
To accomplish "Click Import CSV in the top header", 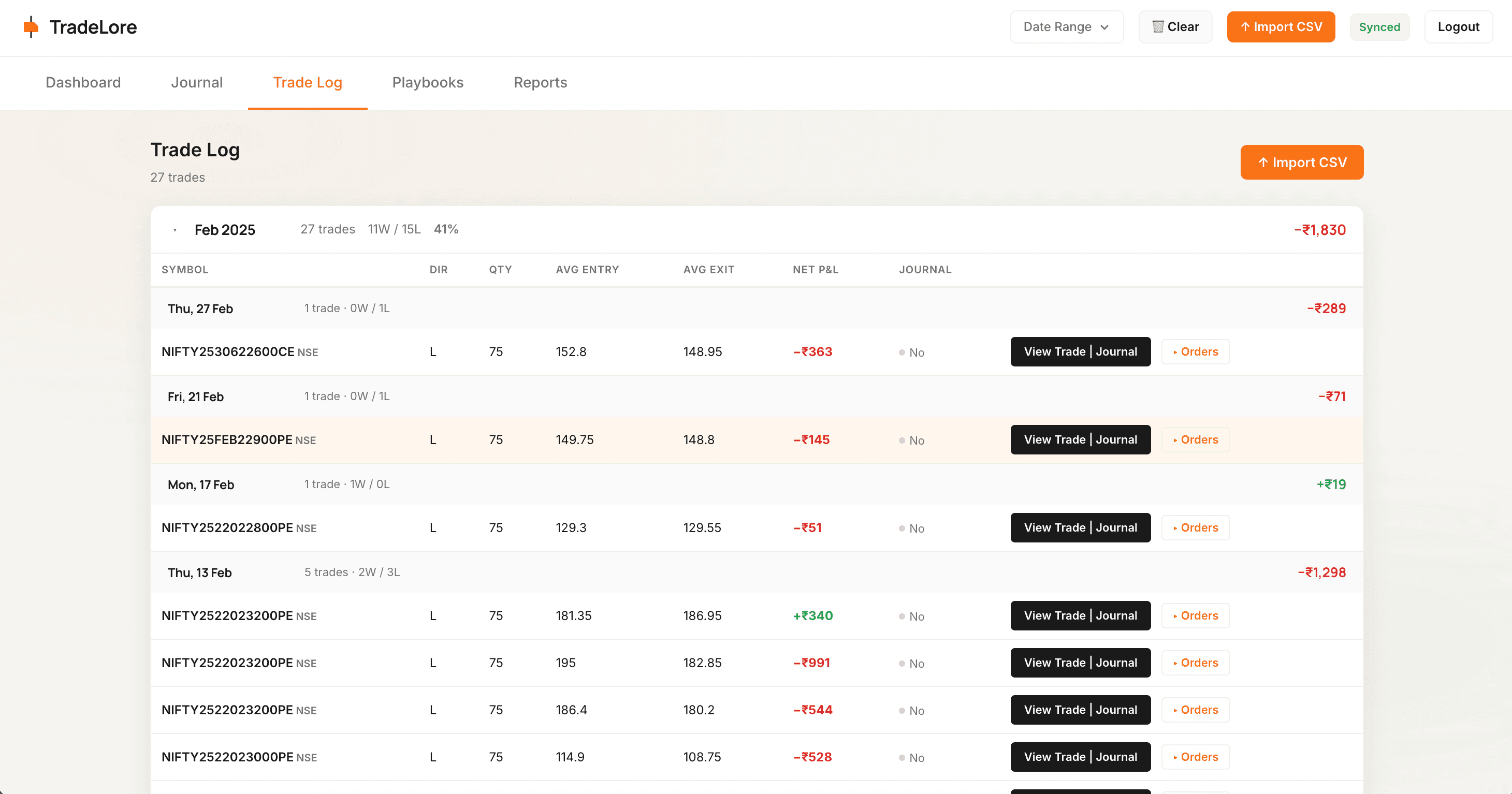I will coord(1281,27).
